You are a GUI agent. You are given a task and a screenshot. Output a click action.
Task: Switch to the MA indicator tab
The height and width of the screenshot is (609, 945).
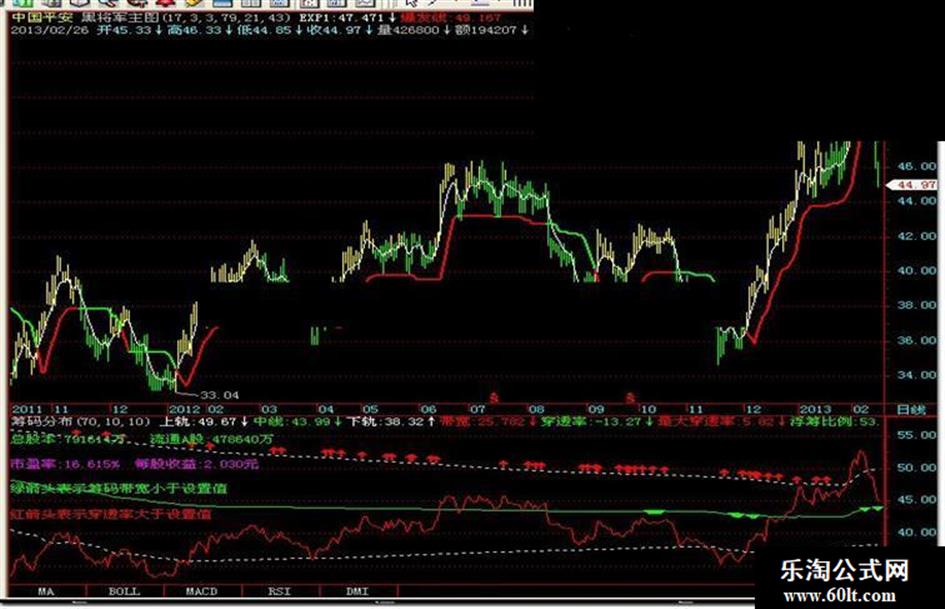pos(46,592)
